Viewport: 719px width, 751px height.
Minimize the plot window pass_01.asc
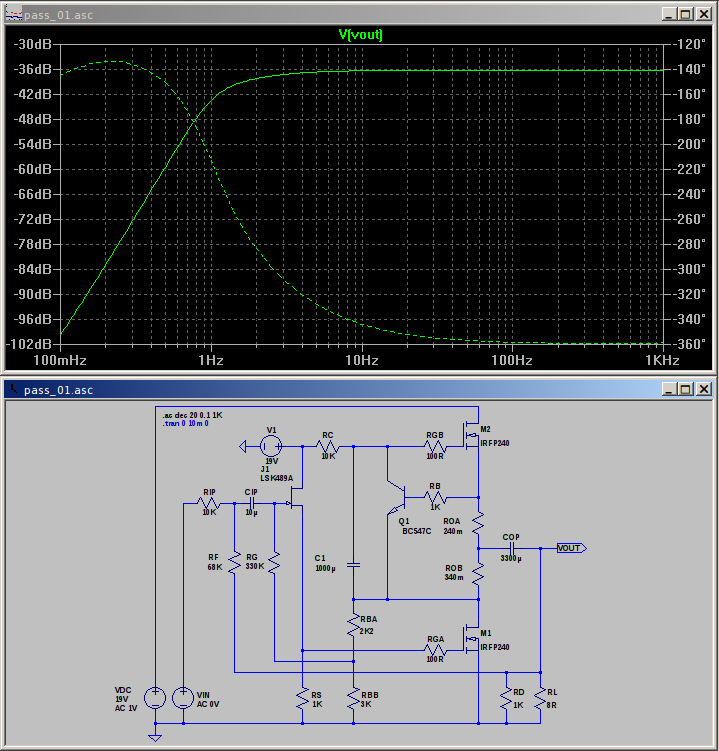[x=669, y=14]
